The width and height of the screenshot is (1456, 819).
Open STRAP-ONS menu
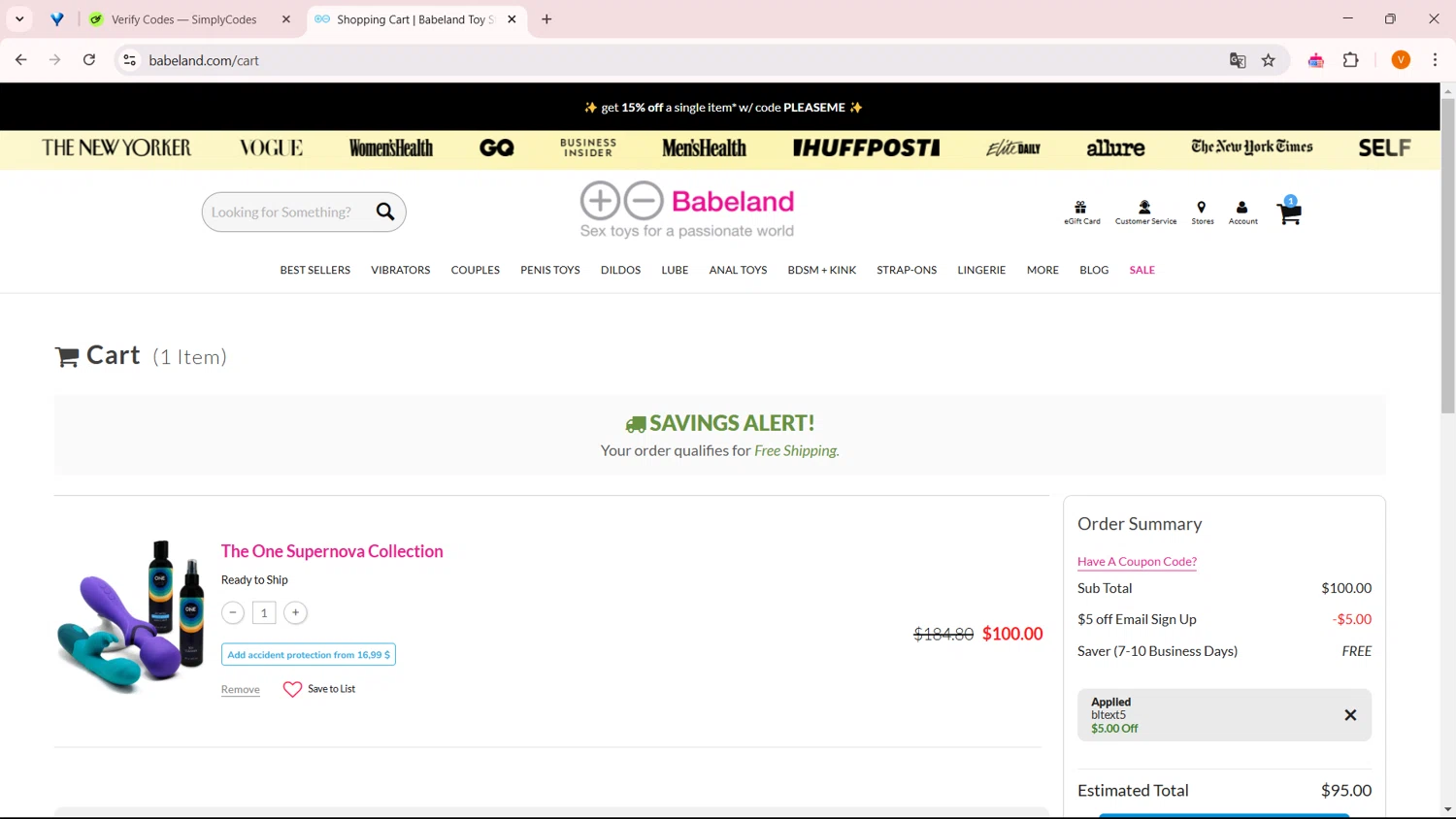(907, 270)
